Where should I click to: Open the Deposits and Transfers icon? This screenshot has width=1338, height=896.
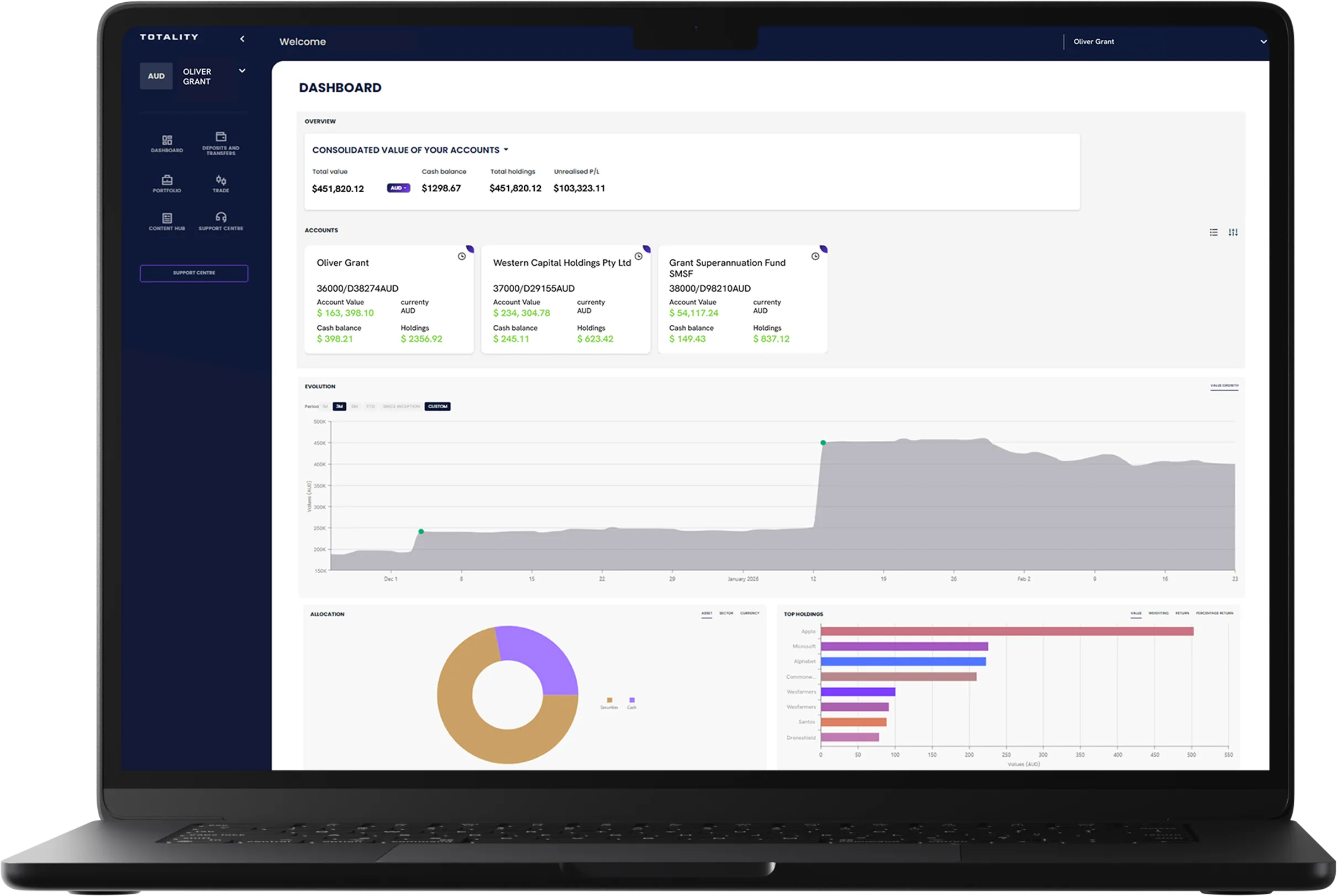[x=220, y=137]
